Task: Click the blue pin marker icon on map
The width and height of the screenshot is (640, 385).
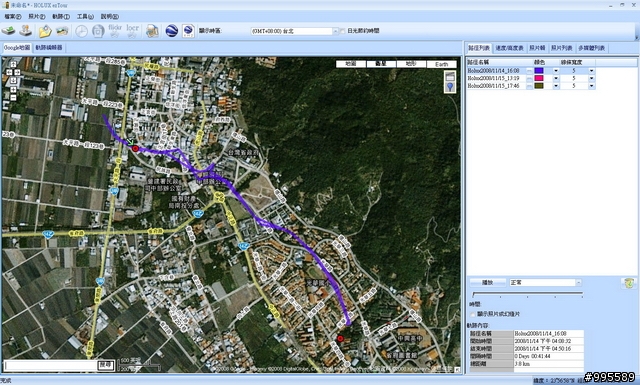Action: 450,87
